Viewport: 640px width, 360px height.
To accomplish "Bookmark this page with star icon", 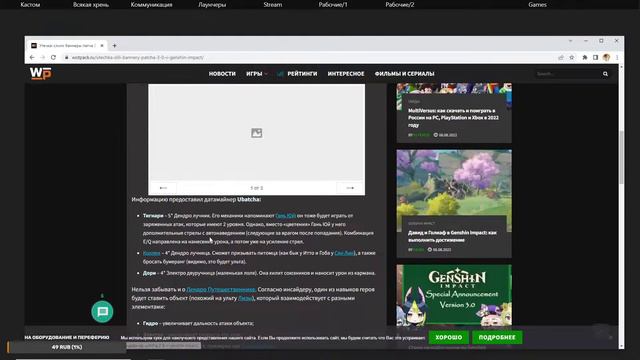I will click(x=572, y=58).
